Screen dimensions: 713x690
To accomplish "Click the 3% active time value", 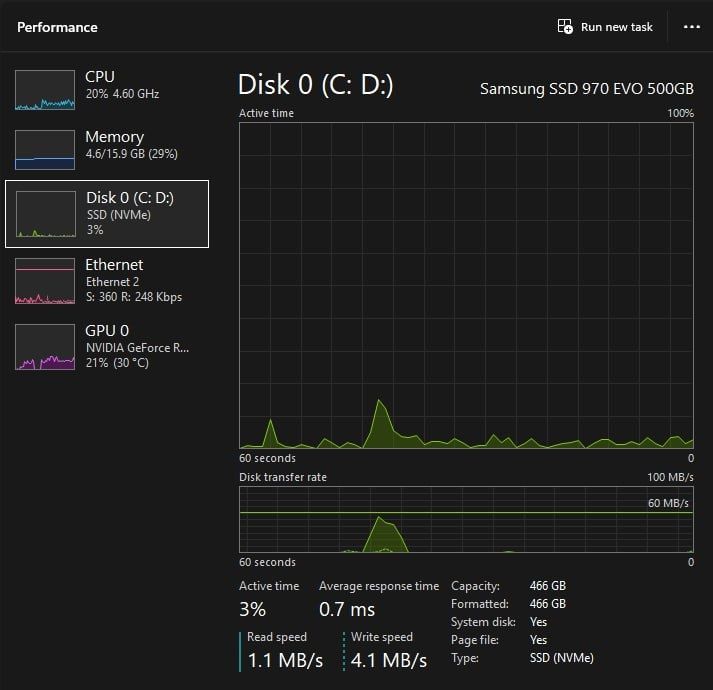I will pyautogui.click(x=252, y=609).
